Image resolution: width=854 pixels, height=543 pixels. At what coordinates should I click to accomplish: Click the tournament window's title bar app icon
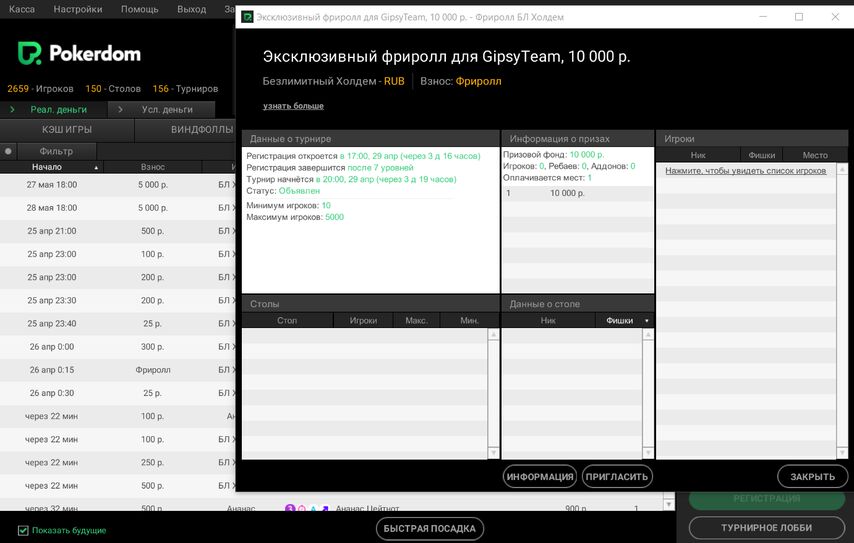[247, 17]
